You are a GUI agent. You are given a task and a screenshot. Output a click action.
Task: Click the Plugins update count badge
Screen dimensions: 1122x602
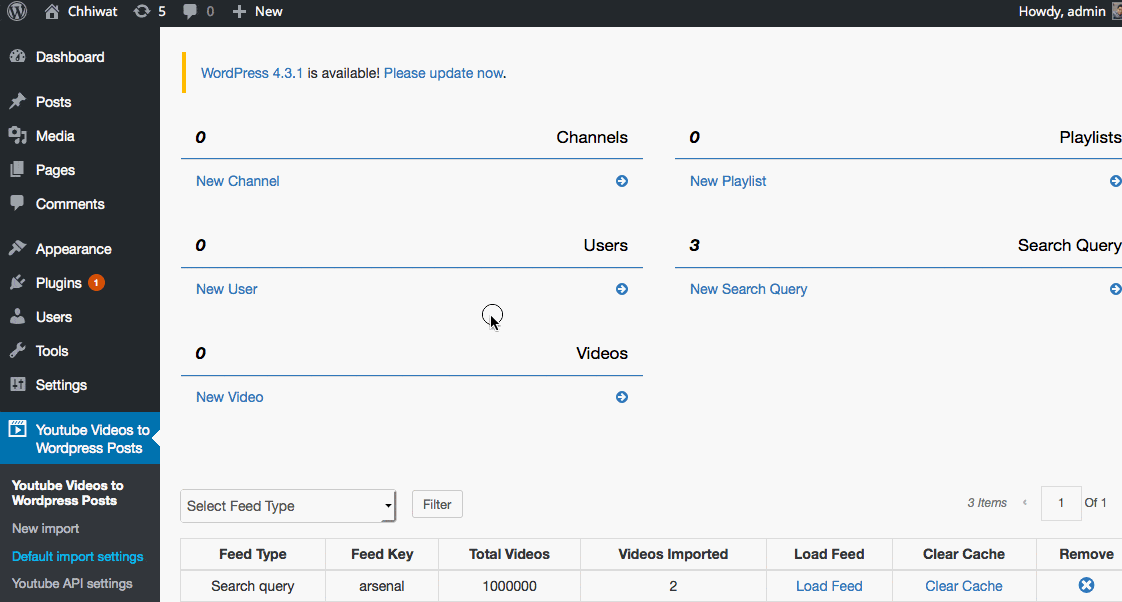coord(97,283)
